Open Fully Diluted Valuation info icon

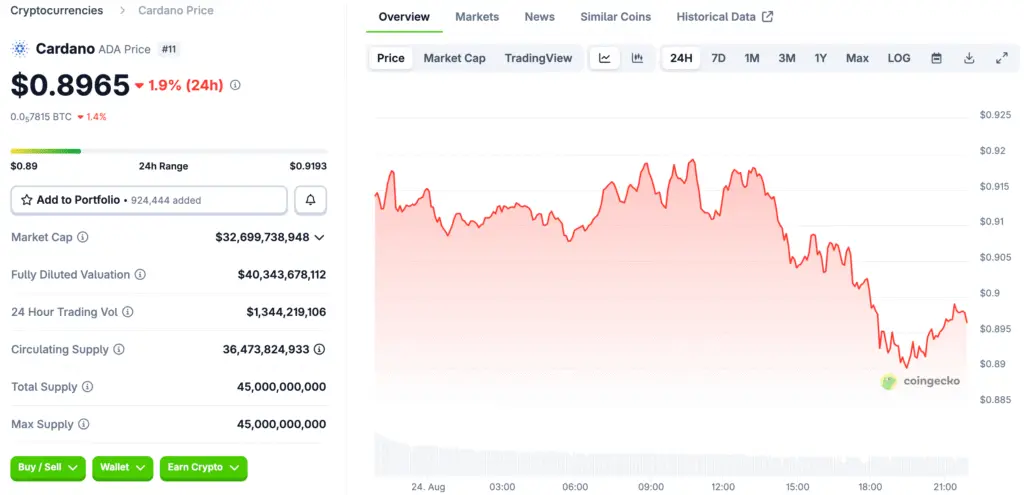click(140, 275)
